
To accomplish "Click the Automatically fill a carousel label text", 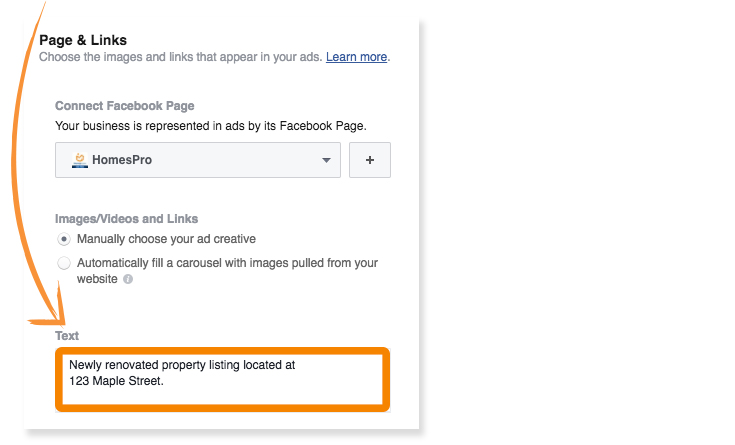I will click(227, 271).
